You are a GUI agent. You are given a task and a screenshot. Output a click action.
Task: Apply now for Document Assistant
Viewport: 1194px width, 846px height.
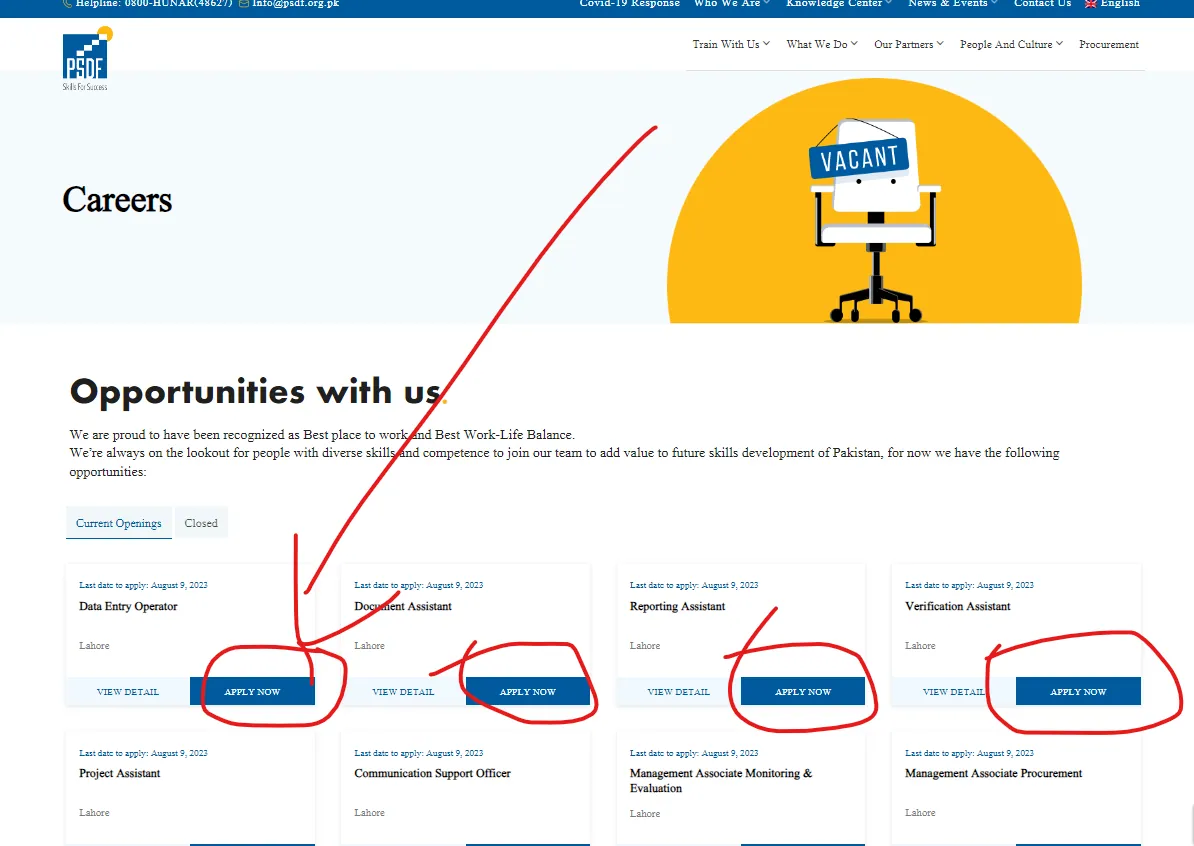[528, 691]
